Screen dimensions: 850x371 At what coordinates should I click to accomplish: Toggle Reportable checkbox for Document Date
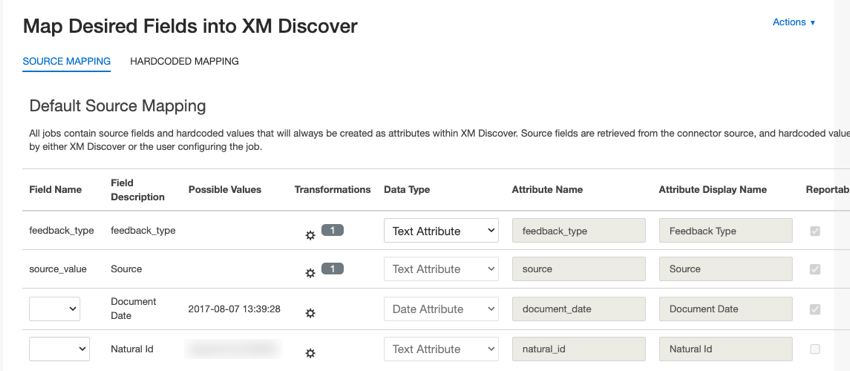click(x=815, y=309)
